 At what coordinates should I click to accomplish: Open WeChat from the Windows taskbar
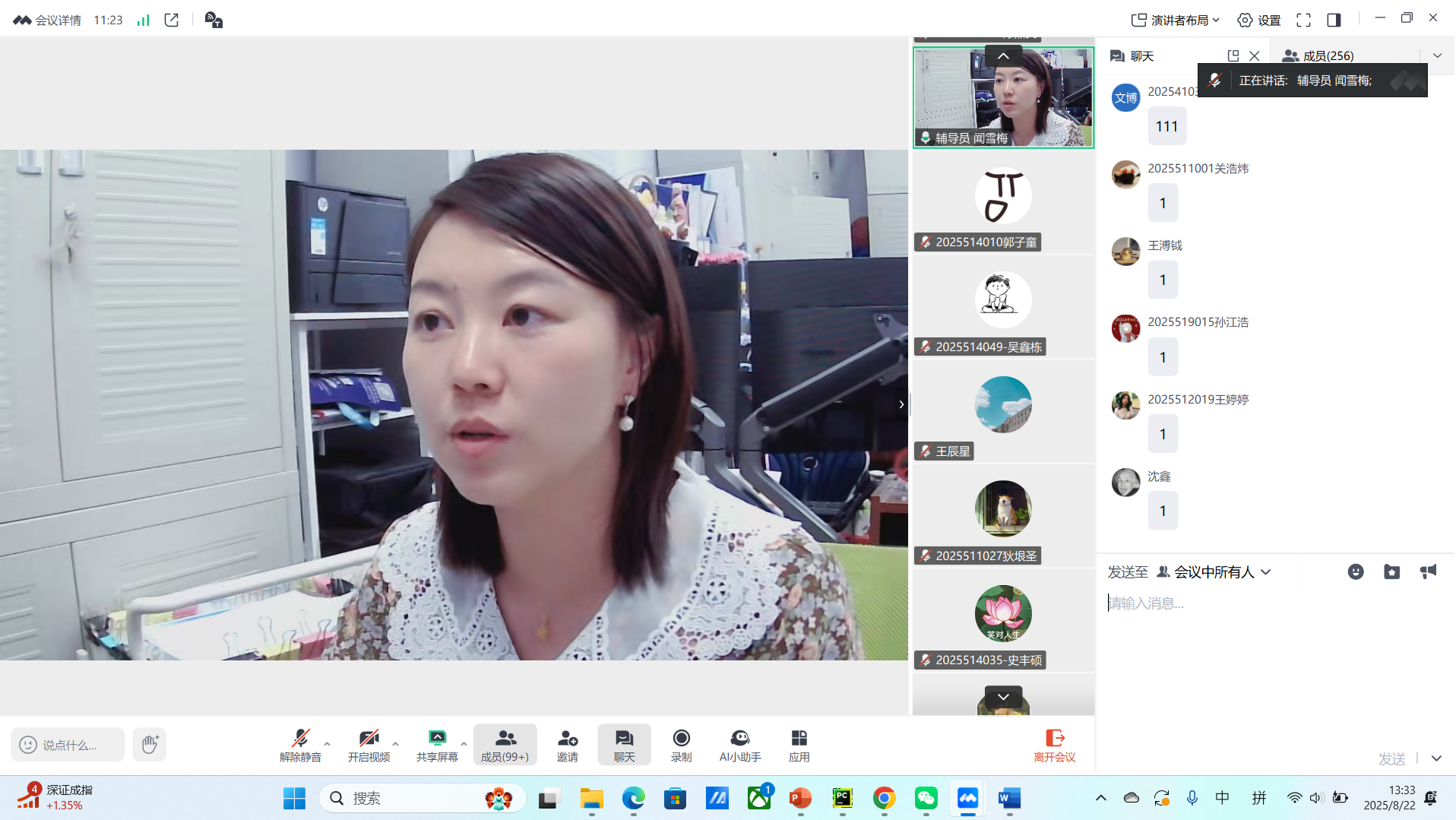coord(926,798)
